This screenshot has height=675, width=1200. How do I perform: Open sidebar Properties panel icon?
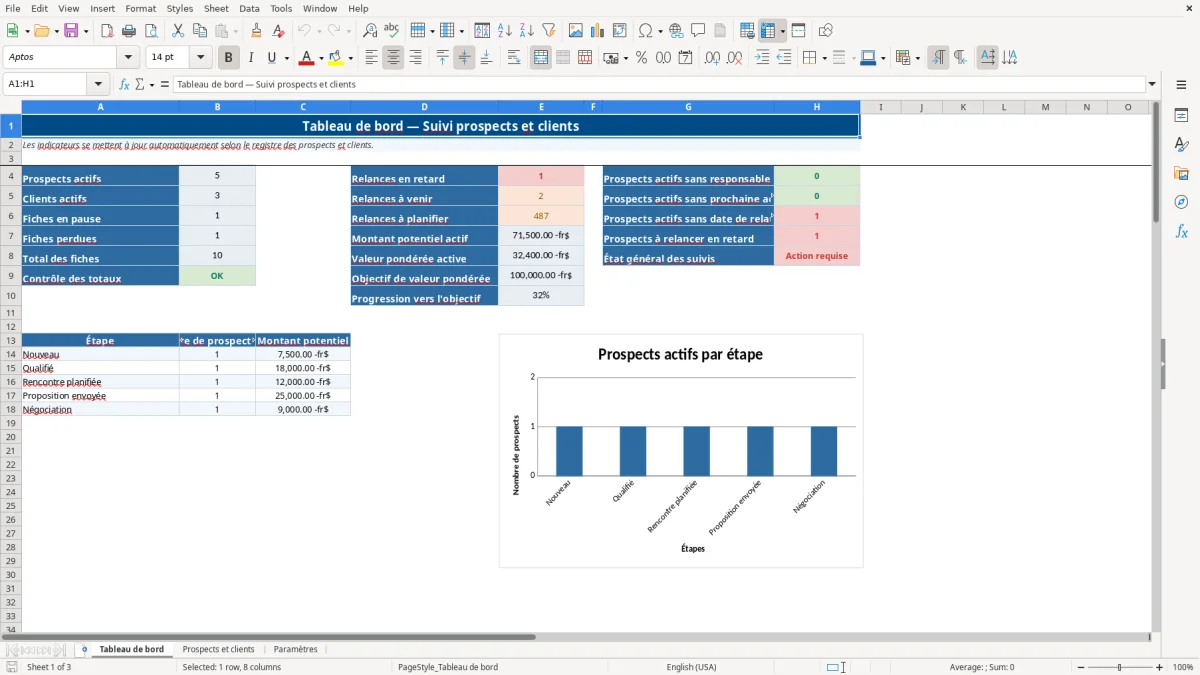(x=1181, y=116)
